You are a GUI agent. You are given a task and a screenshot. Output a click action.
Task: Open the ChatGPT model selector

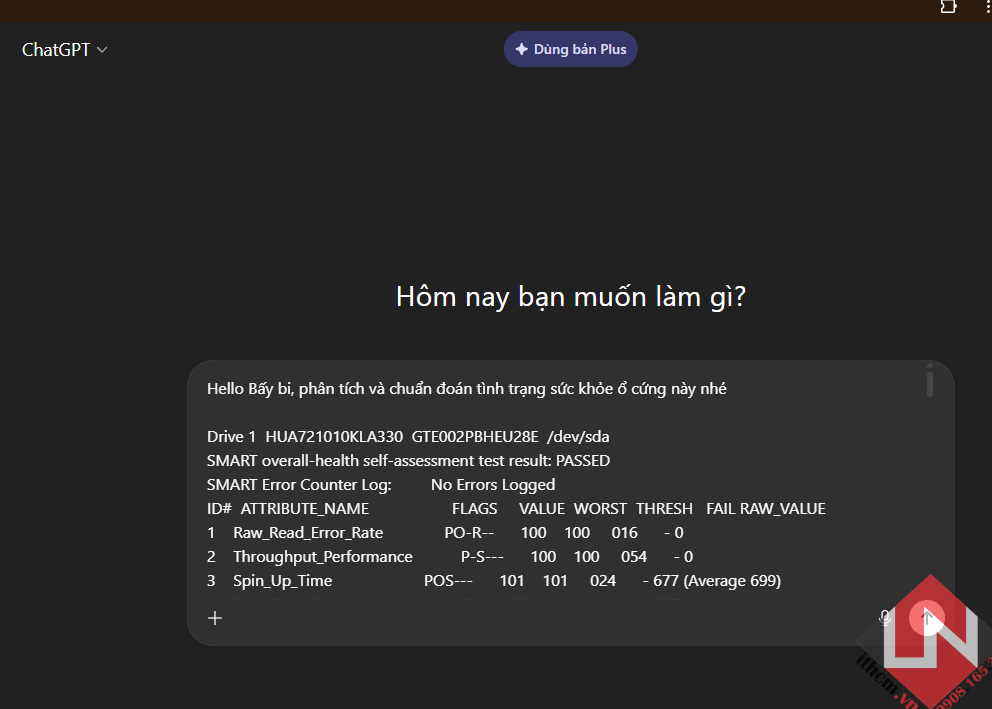point(56,49)
